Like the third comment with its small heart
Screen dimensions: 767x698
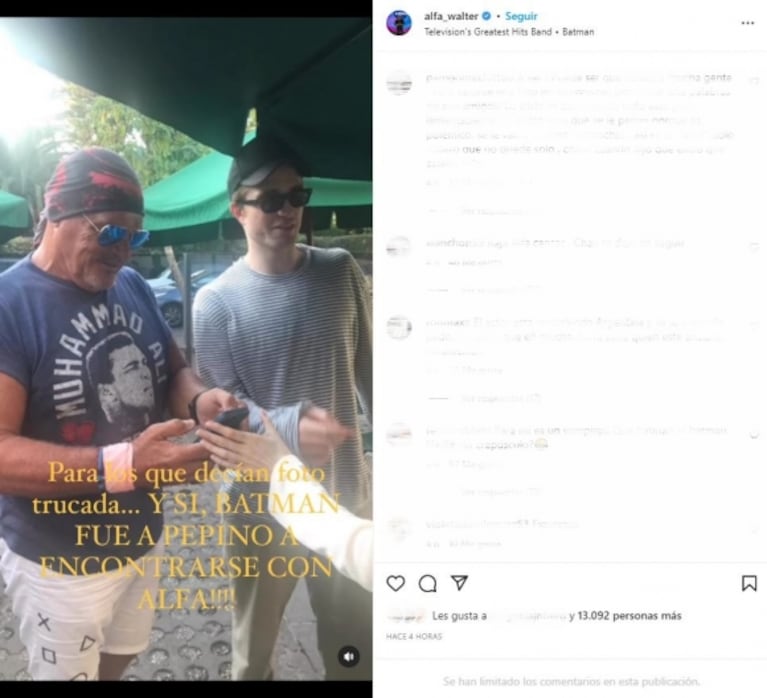coord(754,325)
